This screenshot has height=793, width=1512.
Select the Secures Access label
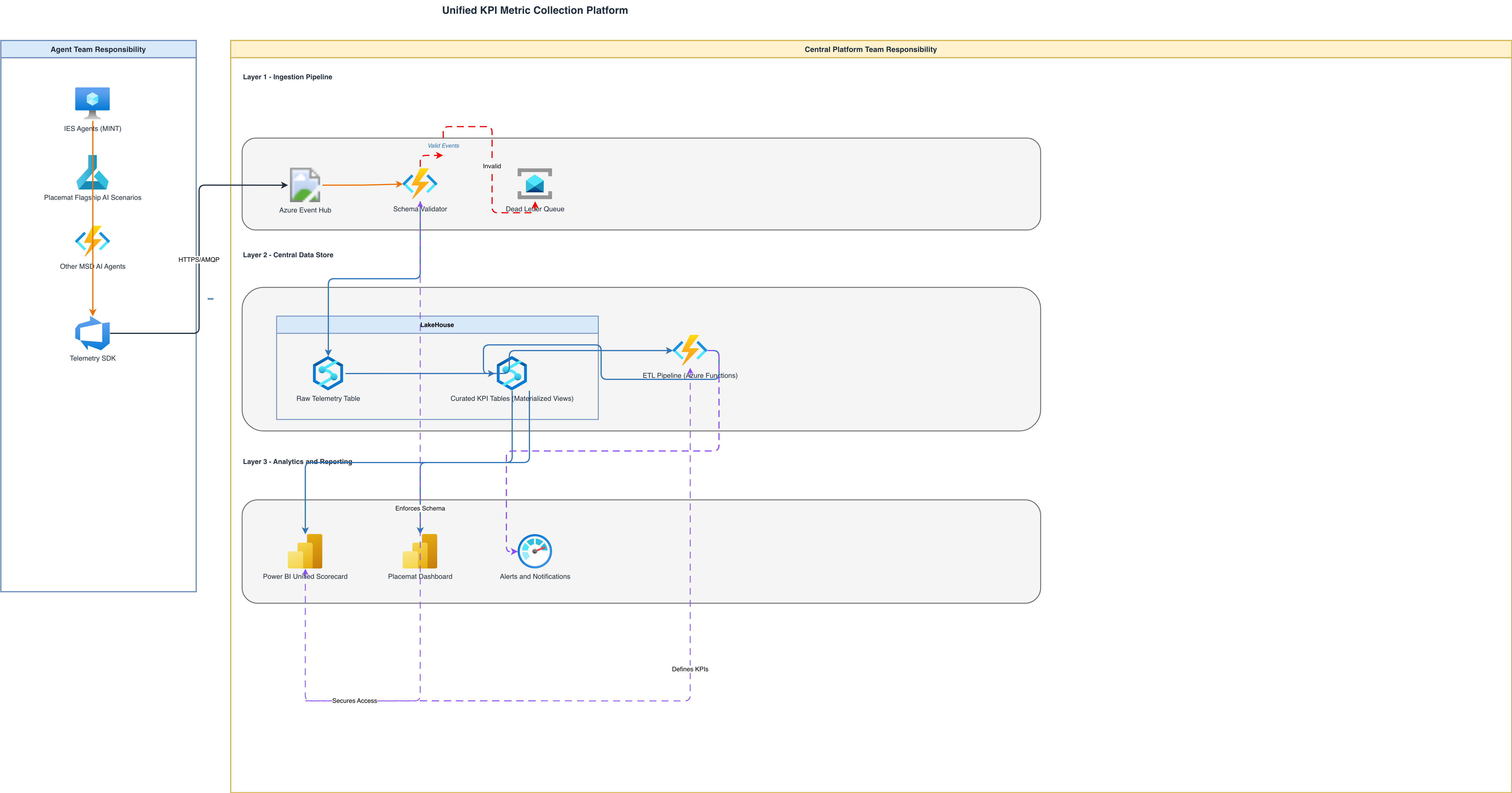354,701
